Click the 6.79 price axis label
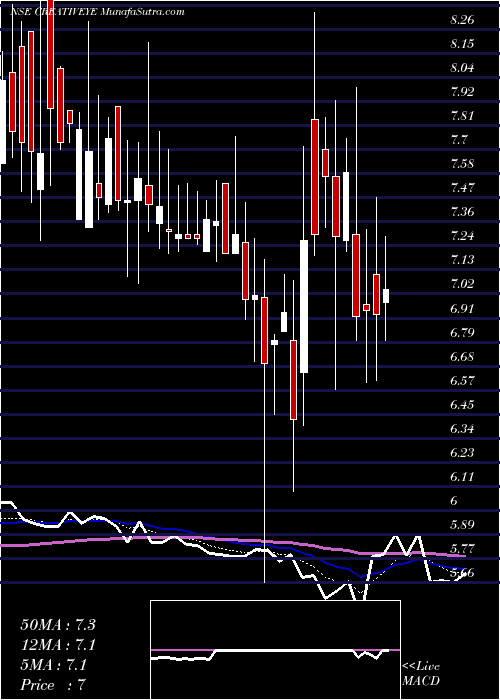The image size is (500, 700). pyautogui.click(x=462, y=333)
